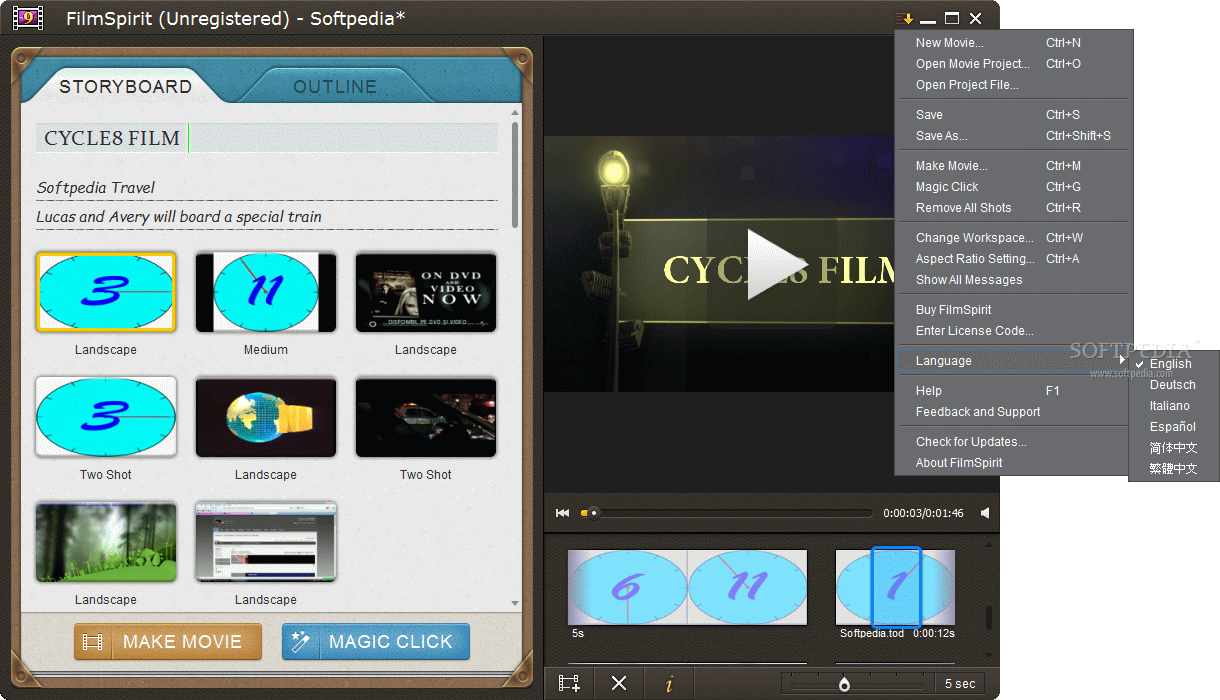Click film icon on Make Movie button
This screenshot has width=1220, height=700.
[x=93, y=642]
